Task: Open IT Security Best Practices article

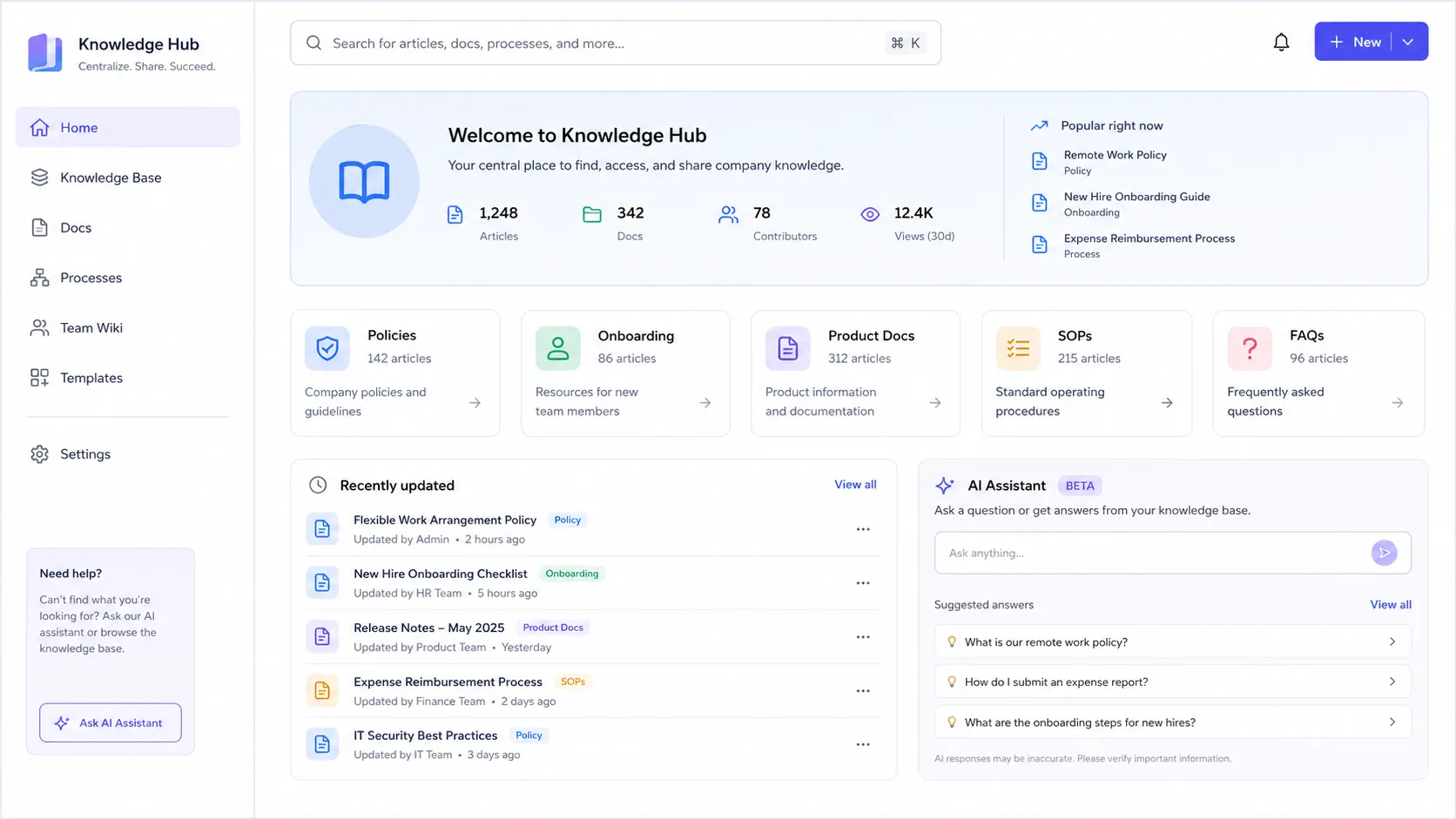Action: pos(425,735)
